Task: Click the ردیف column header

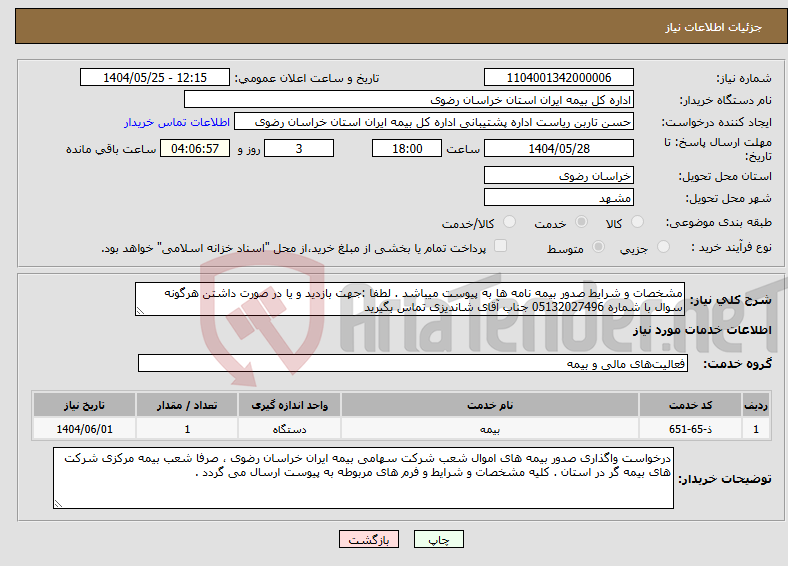Action: click(756, 405)
